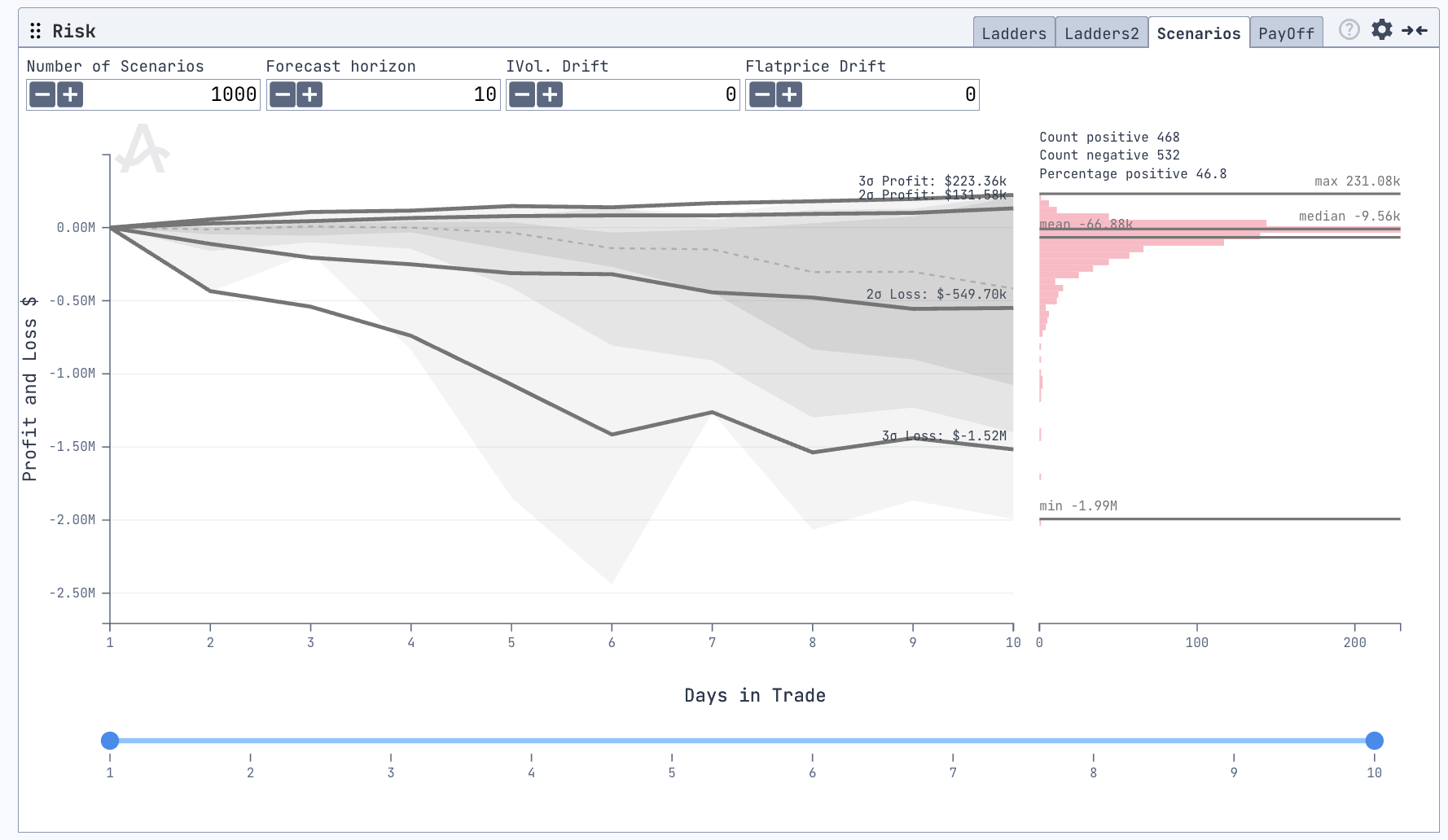Image resolution: width=1448 pixels, height=840 pixels.
Task: Switch to the Ladders2 tab
Action: 1101,33
